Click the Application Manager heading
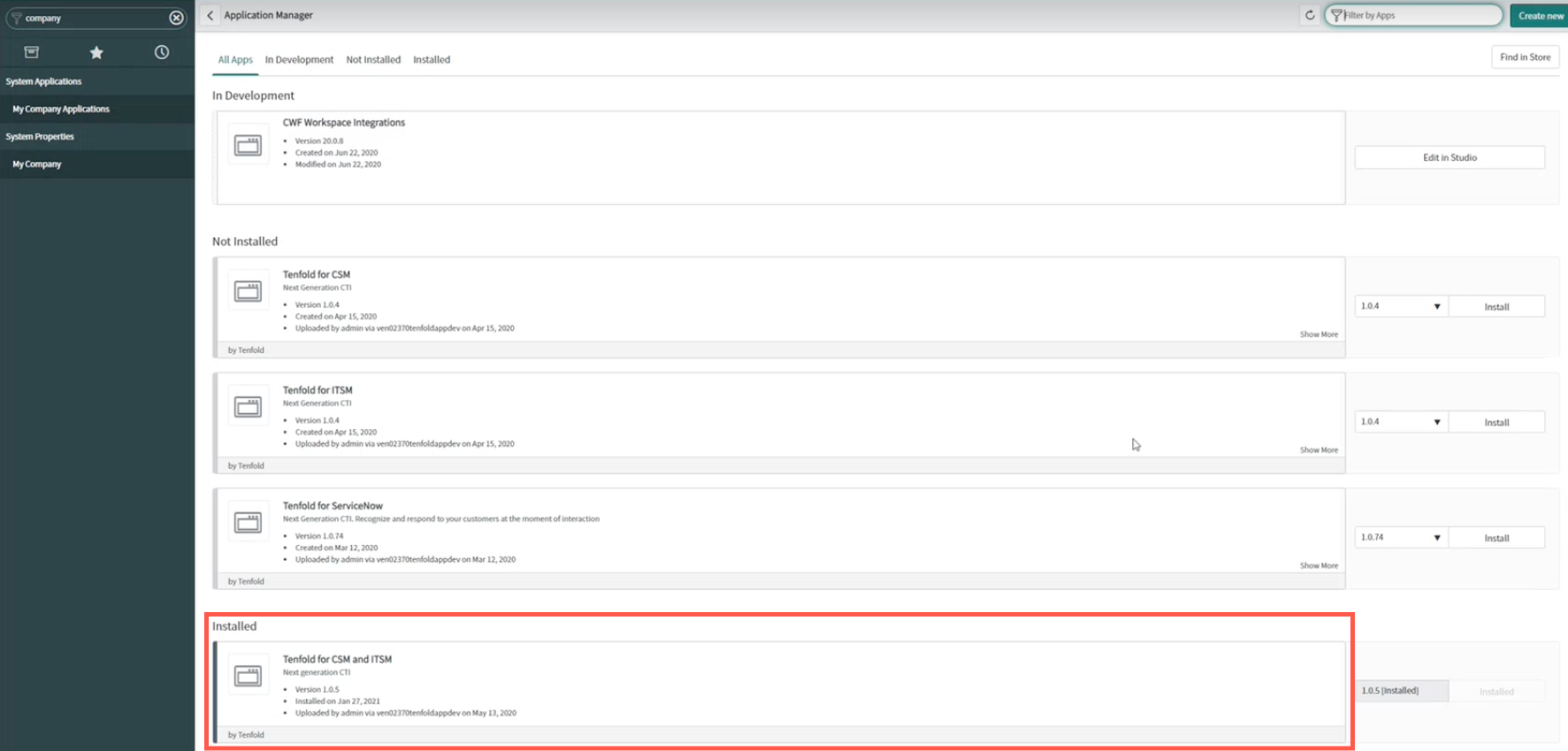 coord(268,15)
